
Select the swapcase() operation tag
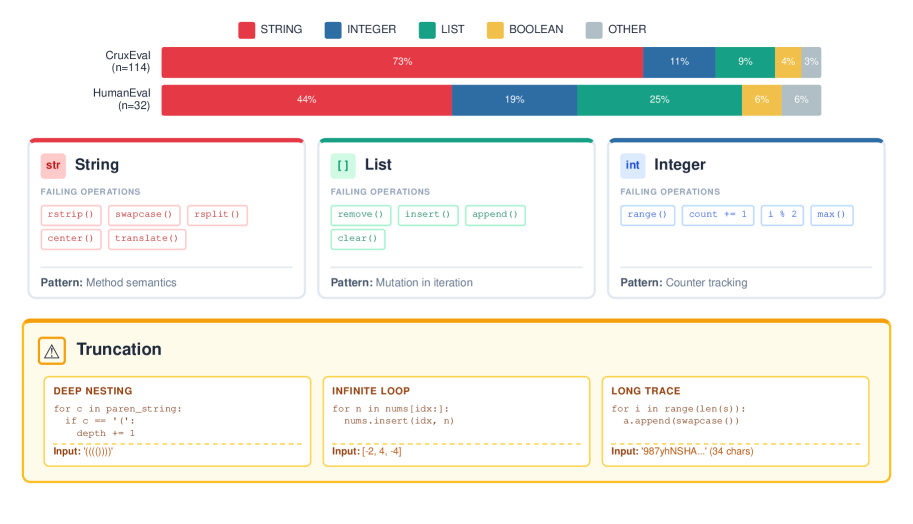(x=144, y=215)
